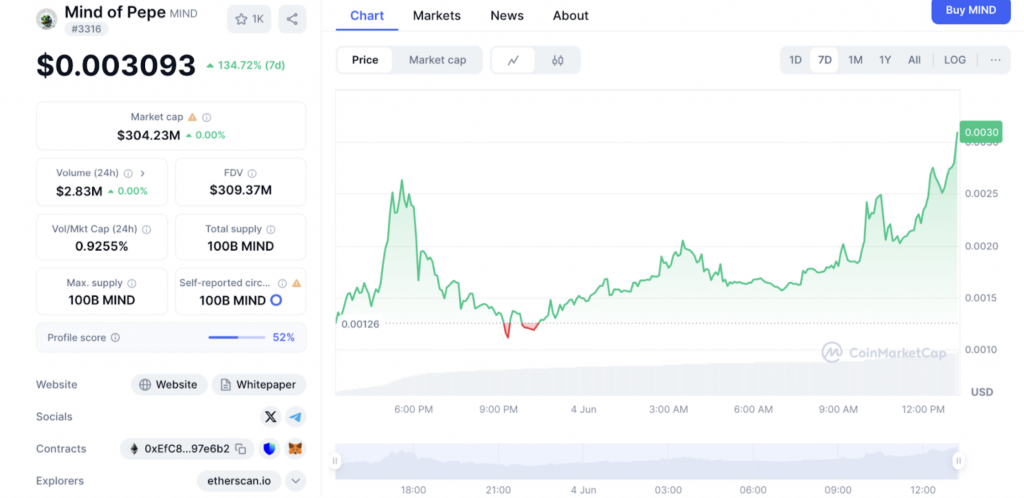Open the Whitepaper link
This screenshot has height=498, width=1024.
259,384
